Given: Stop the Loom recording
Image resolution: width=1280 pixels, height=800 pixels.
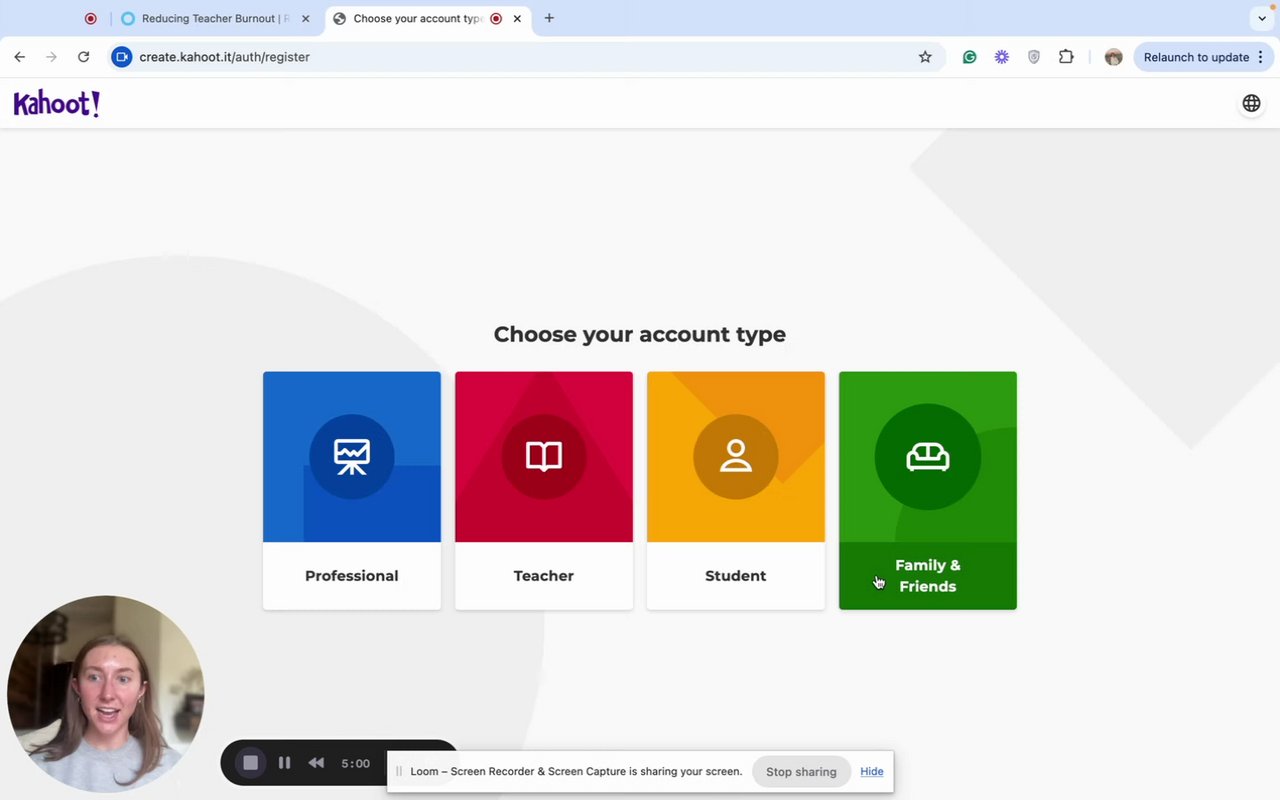Looking at the screenshot, I should click(250, 763).
